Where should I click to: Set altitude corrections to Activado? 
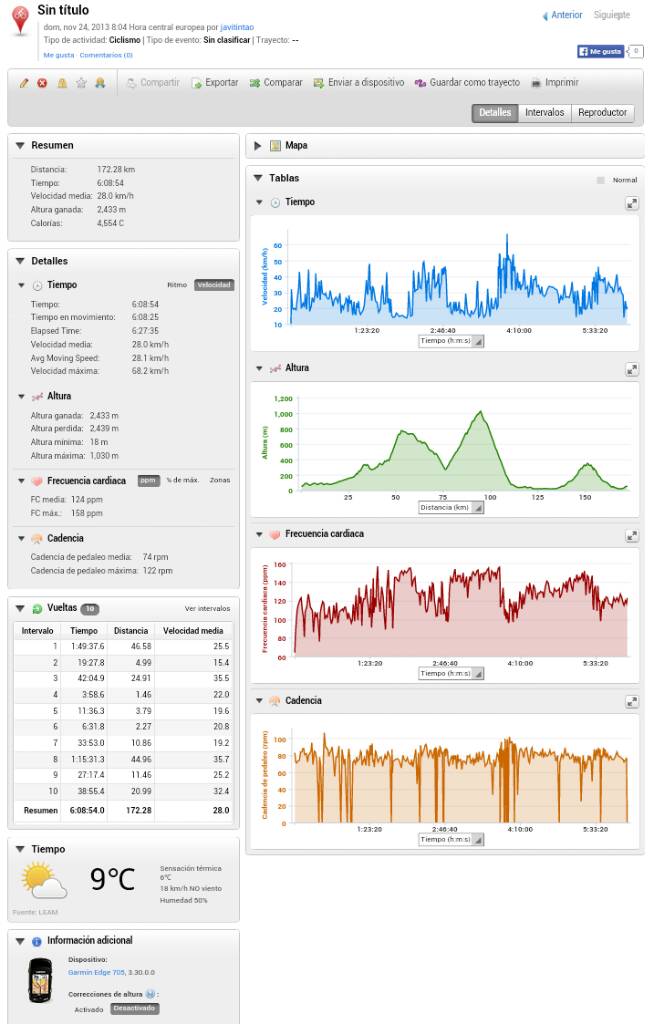pyautogui.click(x=90, y=1009)
